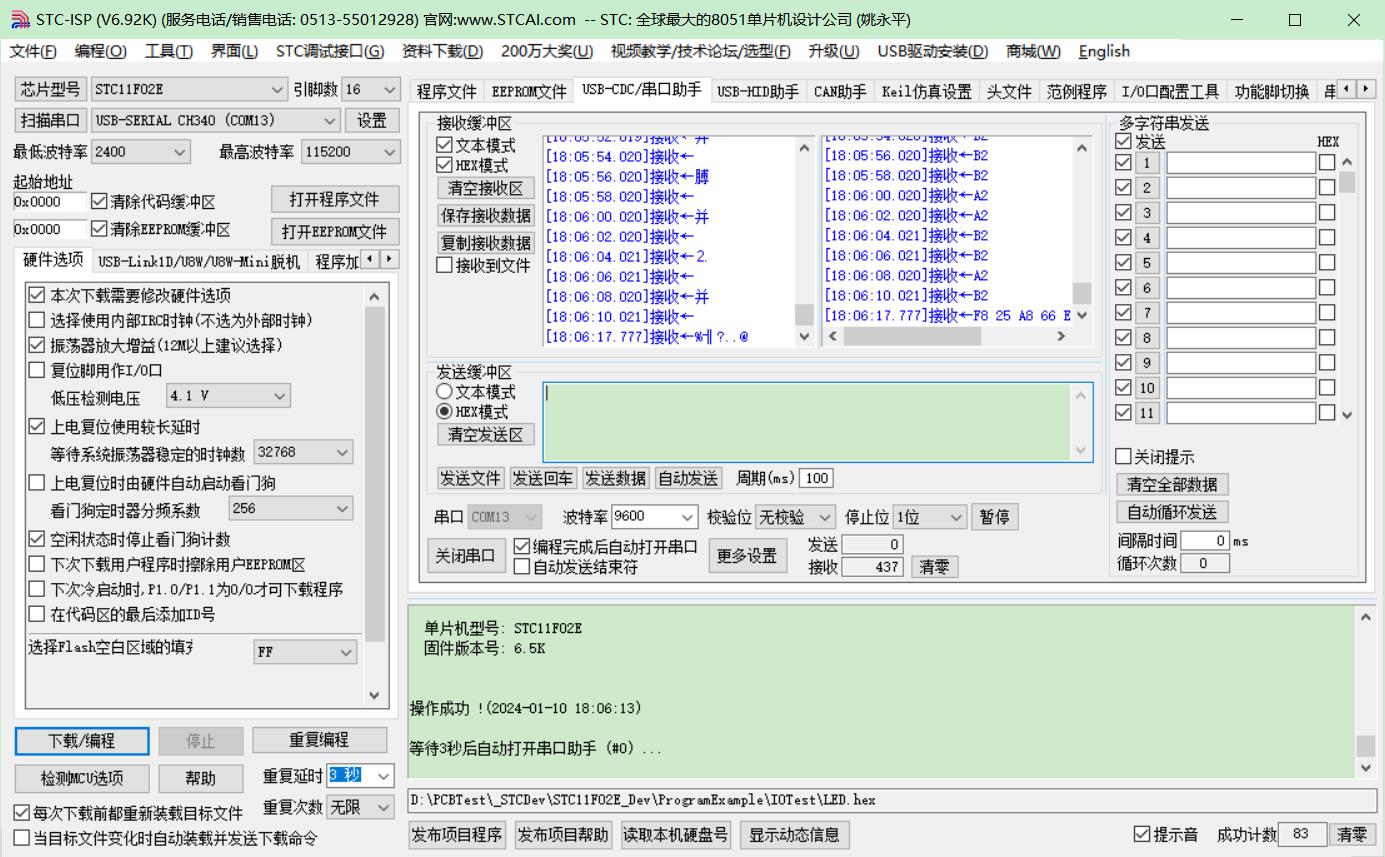The height and width of the screenshot is (857, 1385).
Task: Click the EEPROM start address 0x0000 field
Action: tap(49, 229)
